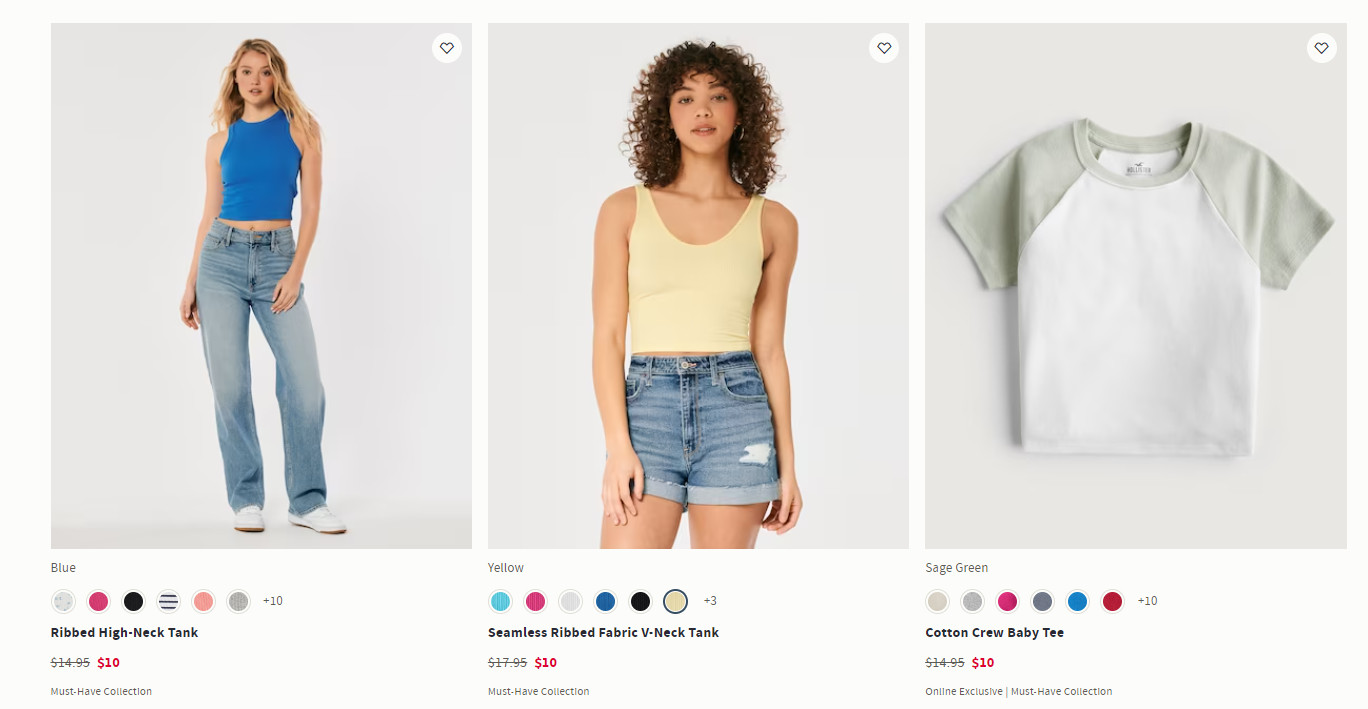Save Cotton Crew Baby Tee to favorites
Screen dimensions: 1368x709
pos(1321,48)
